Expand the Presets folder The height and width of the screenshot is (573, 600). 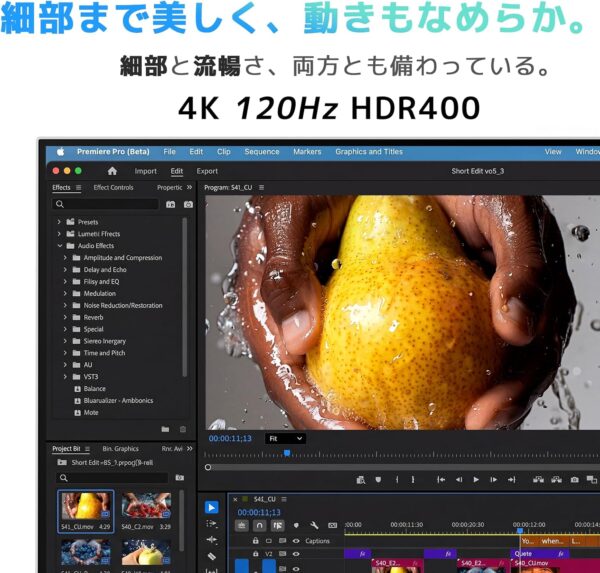59,222
